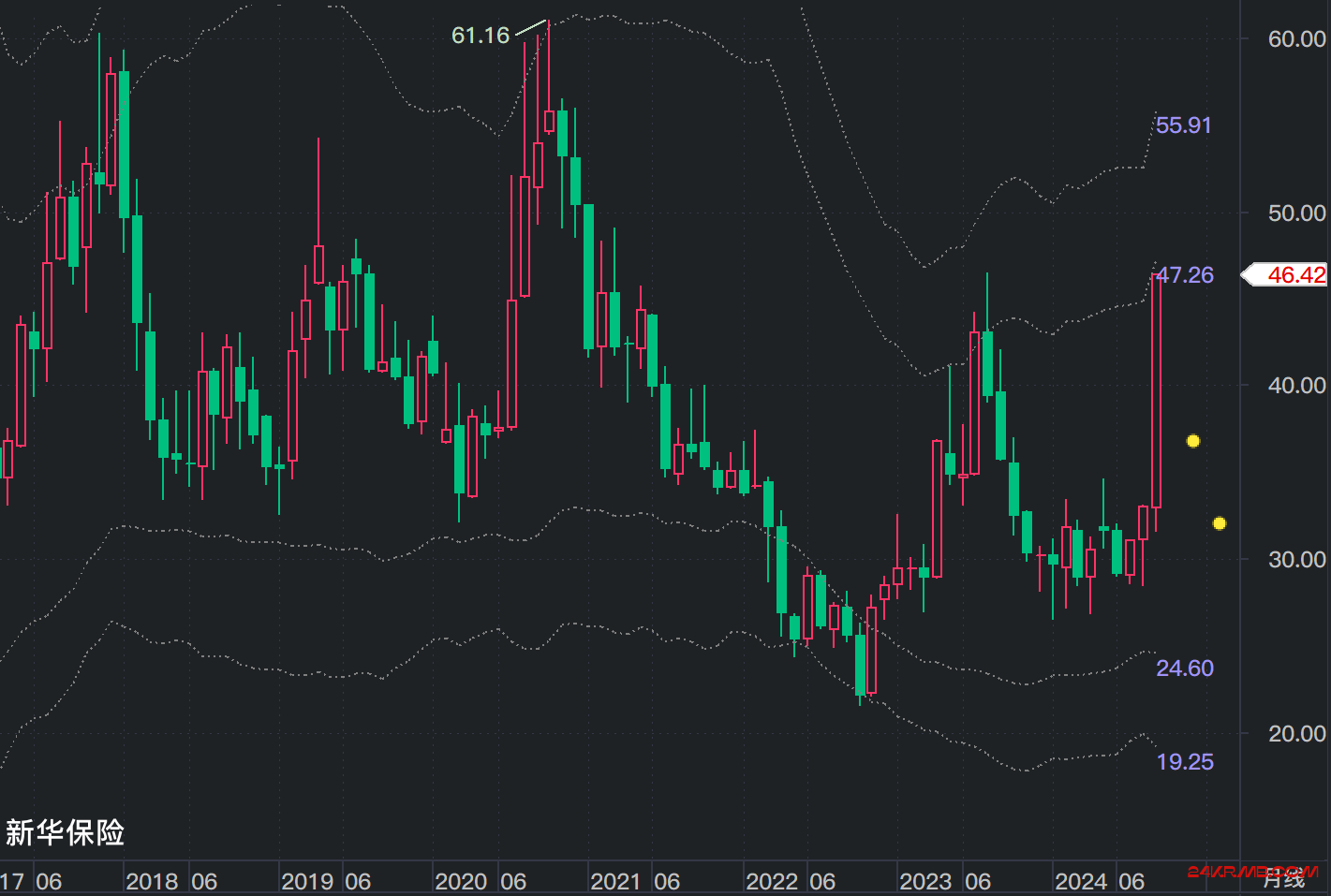Click the yellow dot just above 30.00 level
This screenshot has height=896, width=1331.
point(1220,523)
